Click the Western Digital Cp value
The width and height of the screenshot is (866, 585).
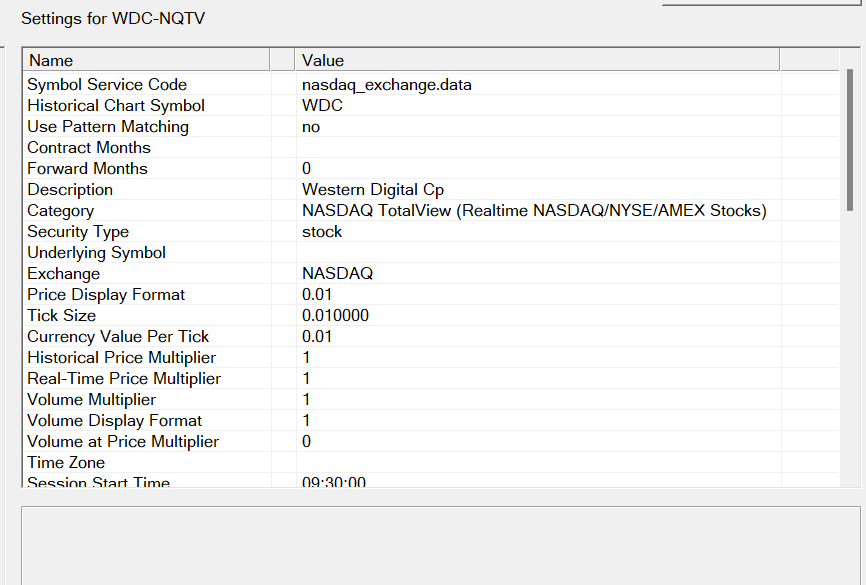(x=373, y=189)
